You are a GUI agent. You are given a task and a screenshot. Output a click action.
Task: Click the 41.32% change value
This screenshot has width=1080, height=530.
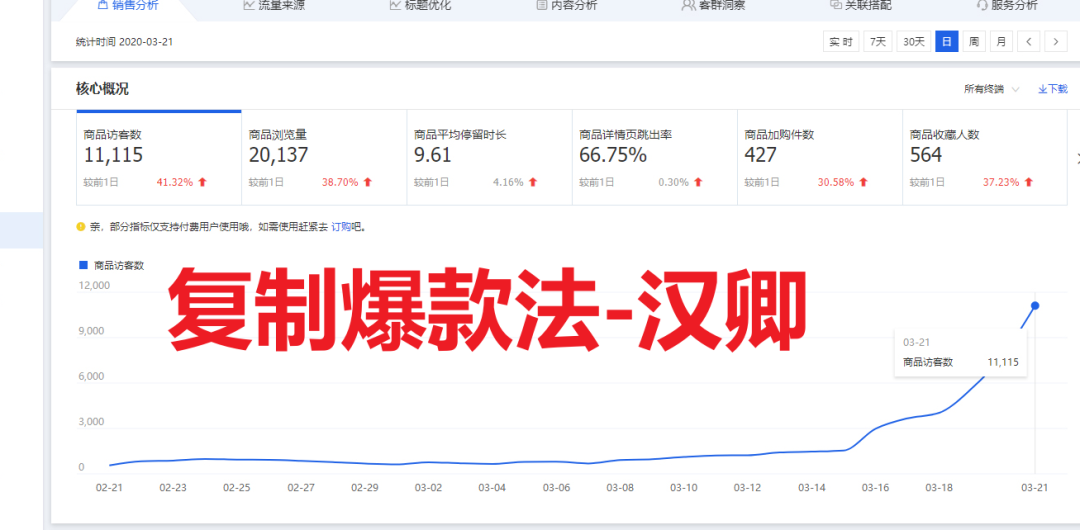(175, 183)
